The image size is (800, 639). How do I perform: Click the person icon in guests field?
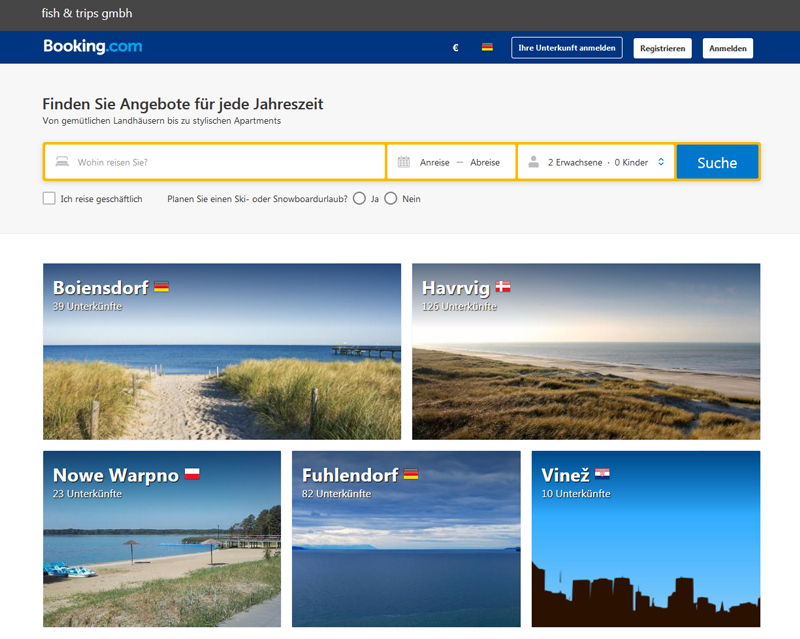click(534, 162)
